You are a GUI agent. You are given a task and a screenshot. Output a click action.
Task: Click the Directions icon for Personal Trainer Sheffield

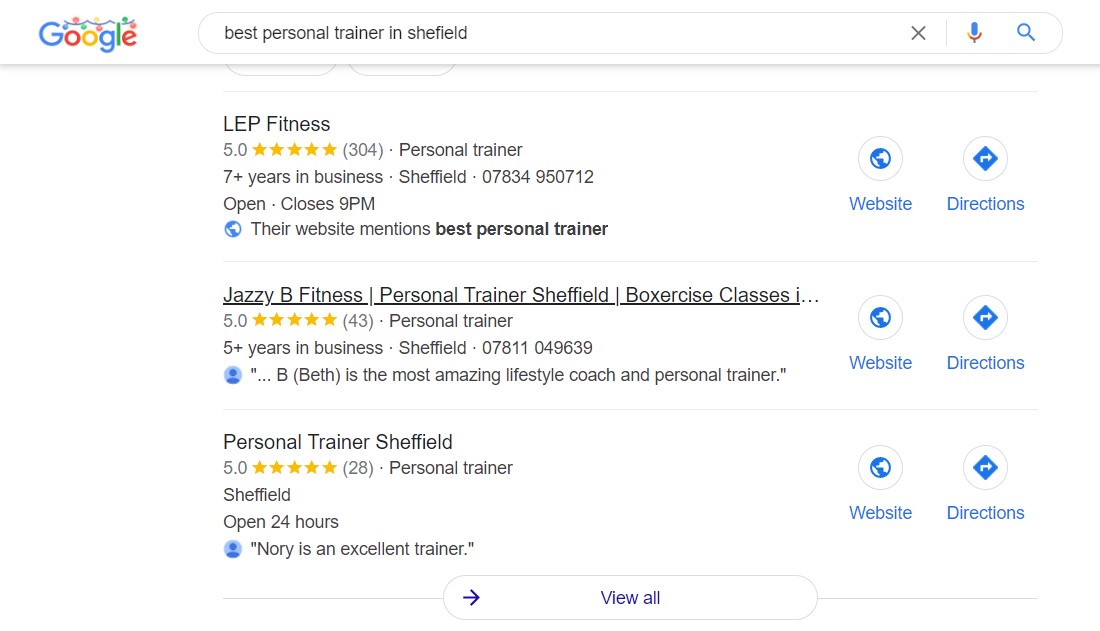pyautogui.click(x=985, y=467)
